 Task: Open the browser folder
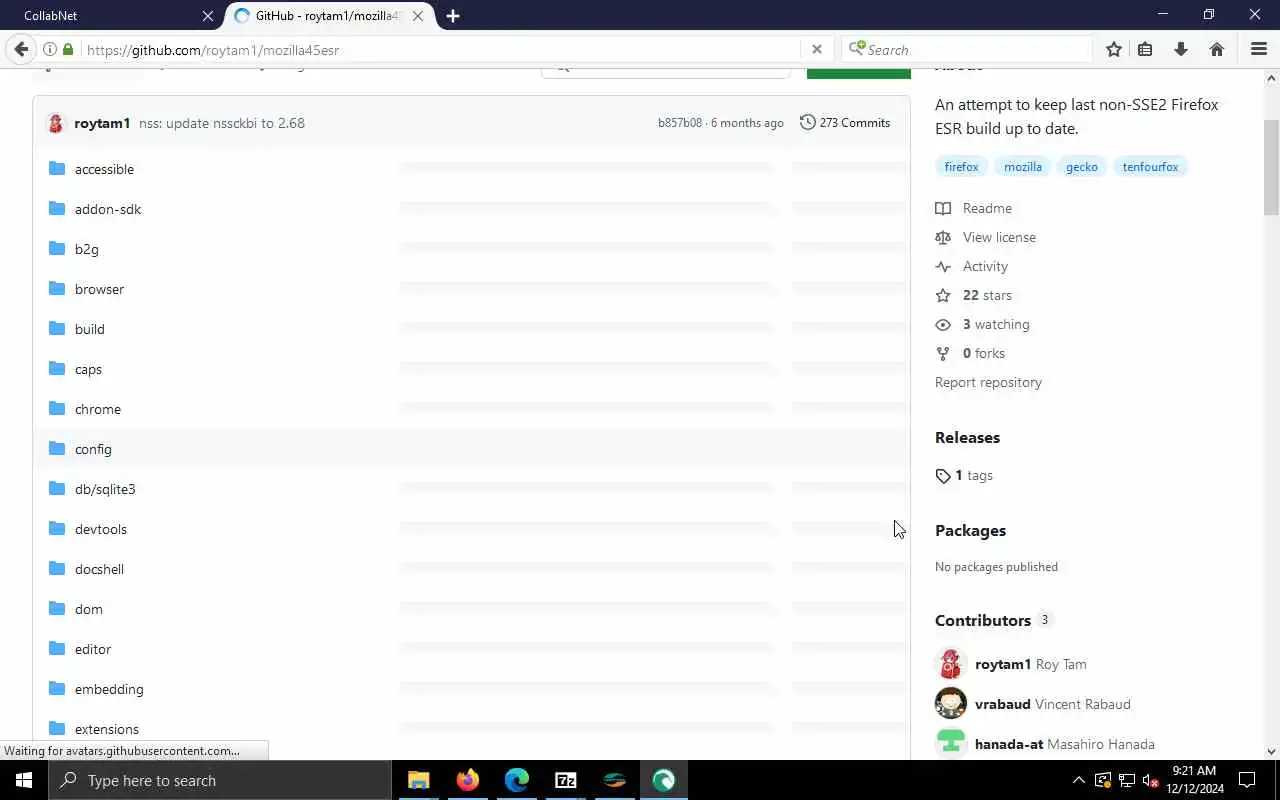(99, 289)
